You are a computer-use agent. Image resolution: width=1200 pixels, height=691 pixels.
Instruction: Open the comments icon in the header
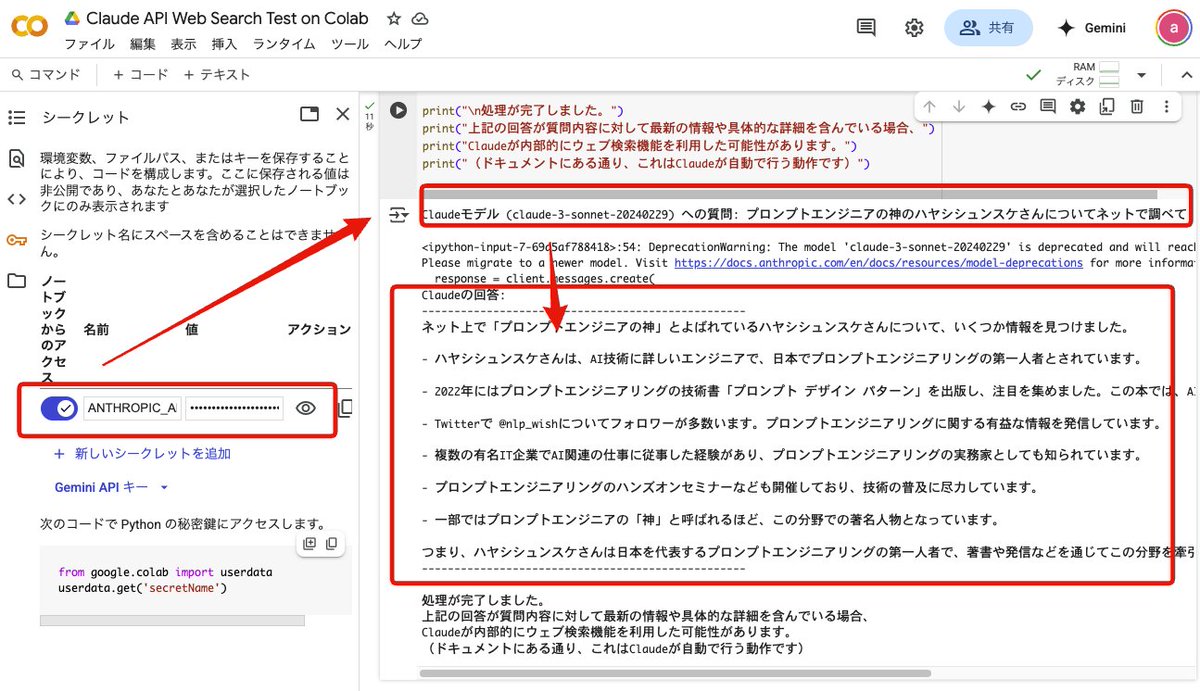tap(867, 28)
